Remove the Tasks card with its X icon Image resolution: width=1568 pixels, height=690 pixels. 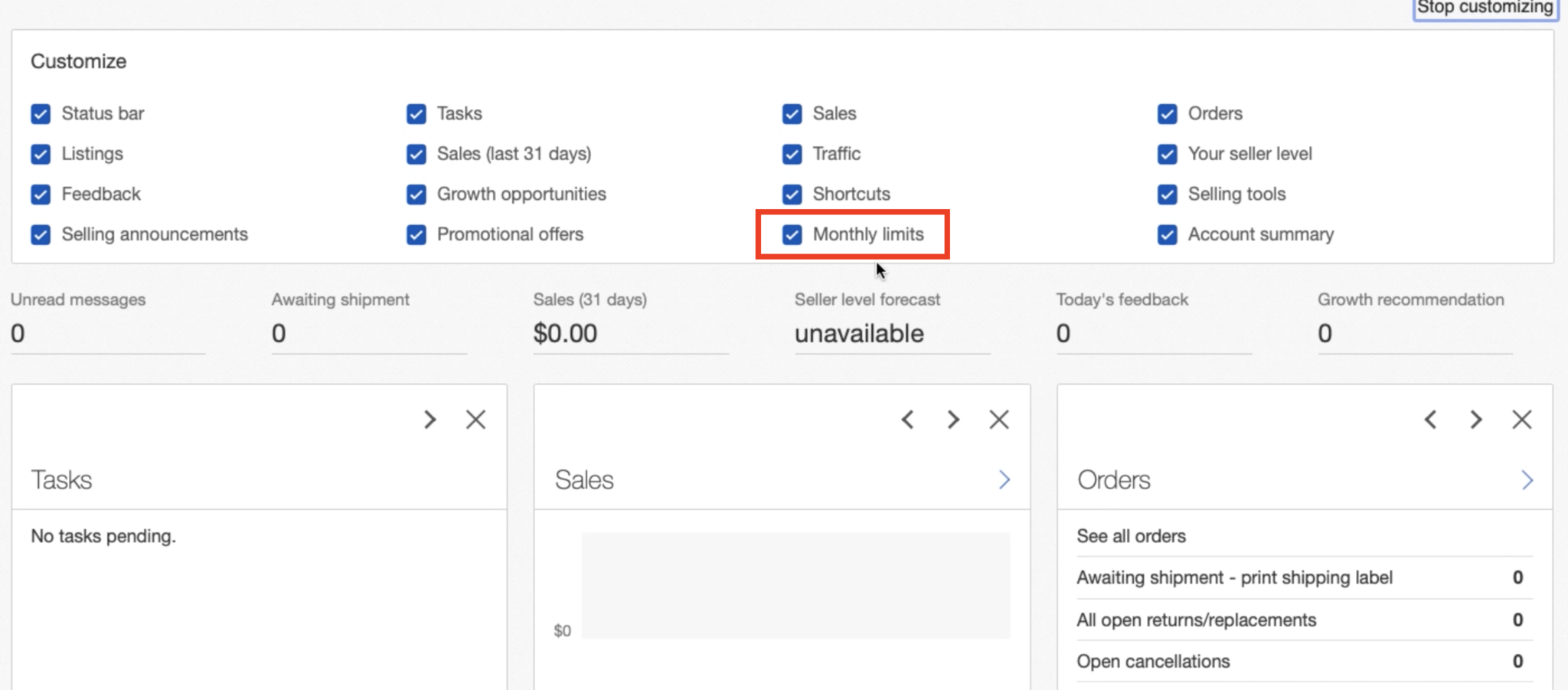click(475, 420)
